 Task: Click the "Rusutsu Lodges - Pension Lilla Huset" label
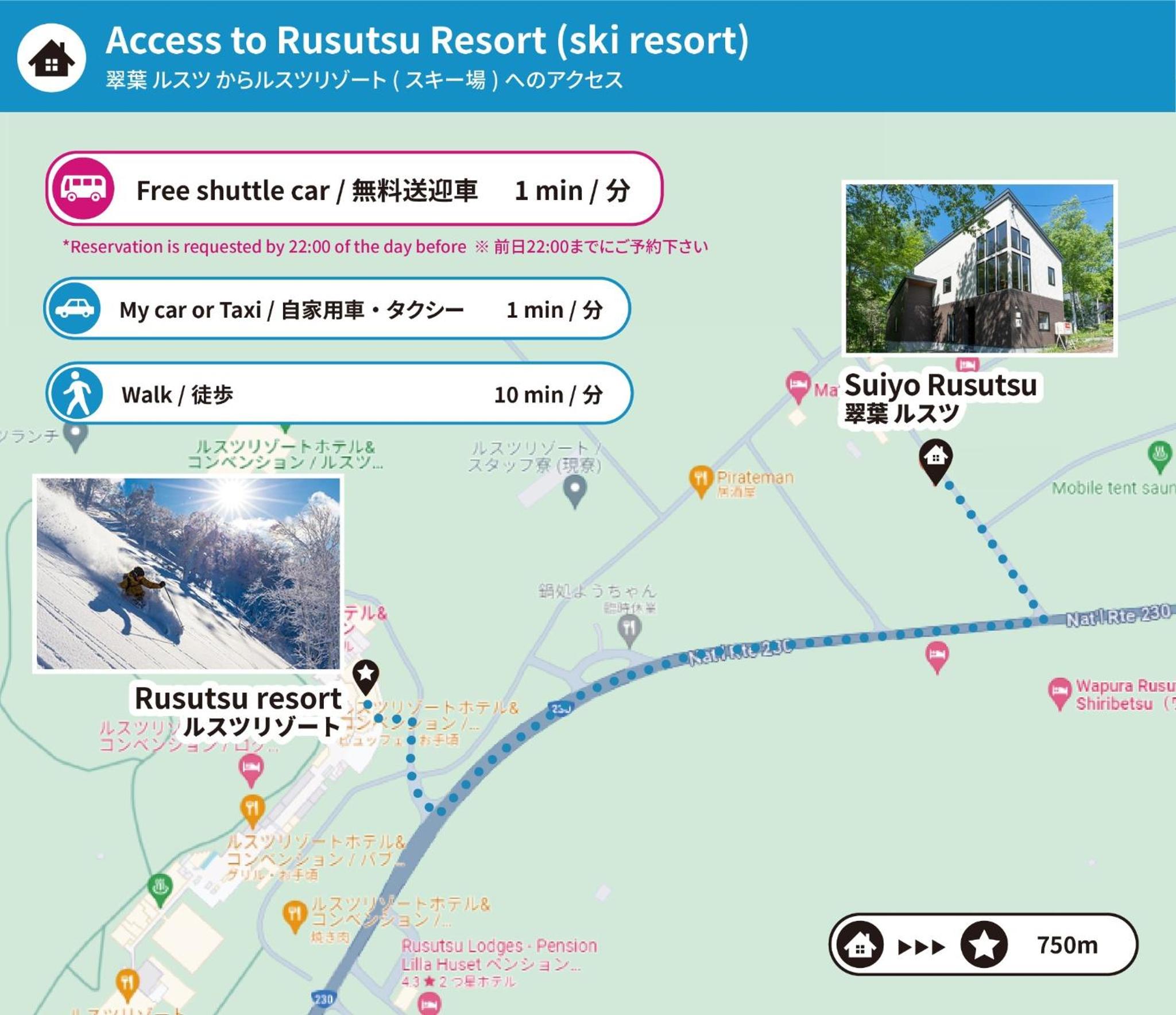[499, 955]
